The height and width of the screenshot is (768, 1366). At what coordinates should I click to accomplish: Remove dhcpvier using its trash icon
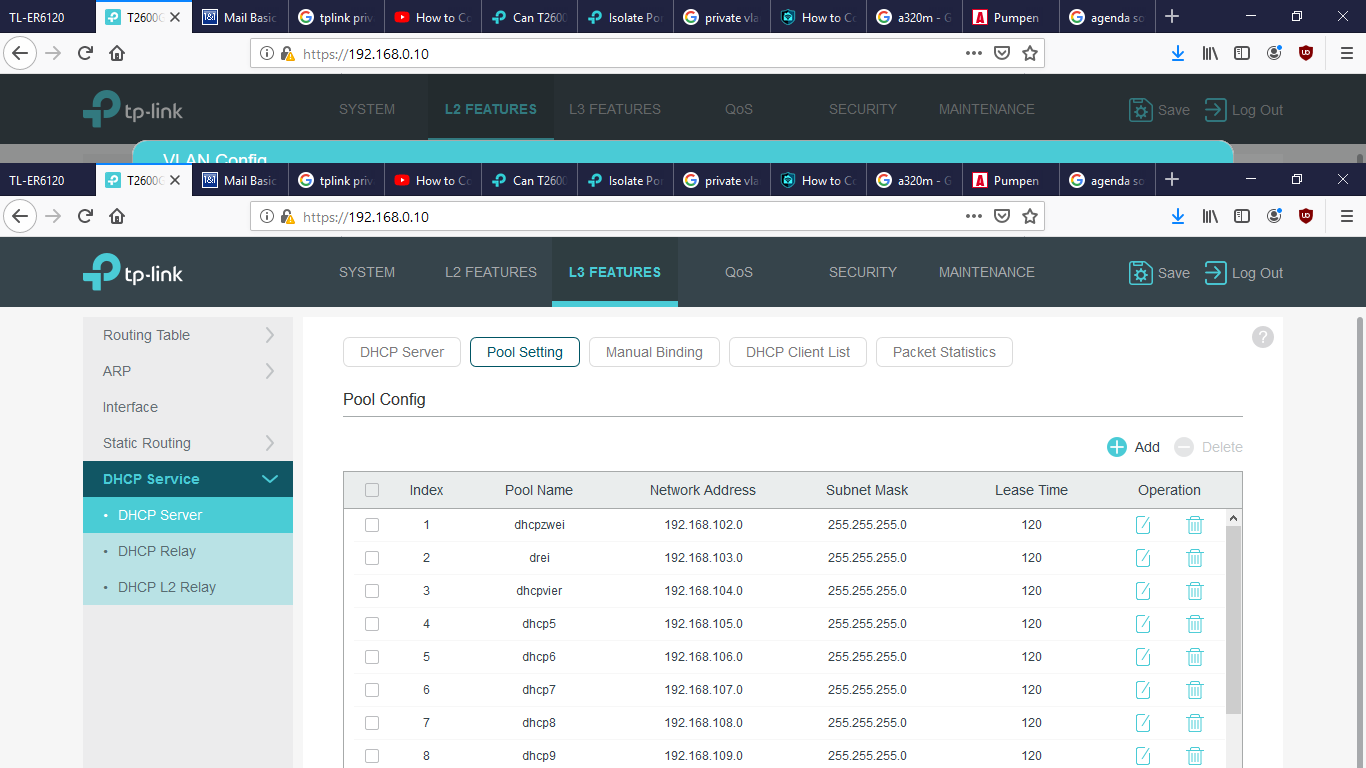tap(1194, 591)
